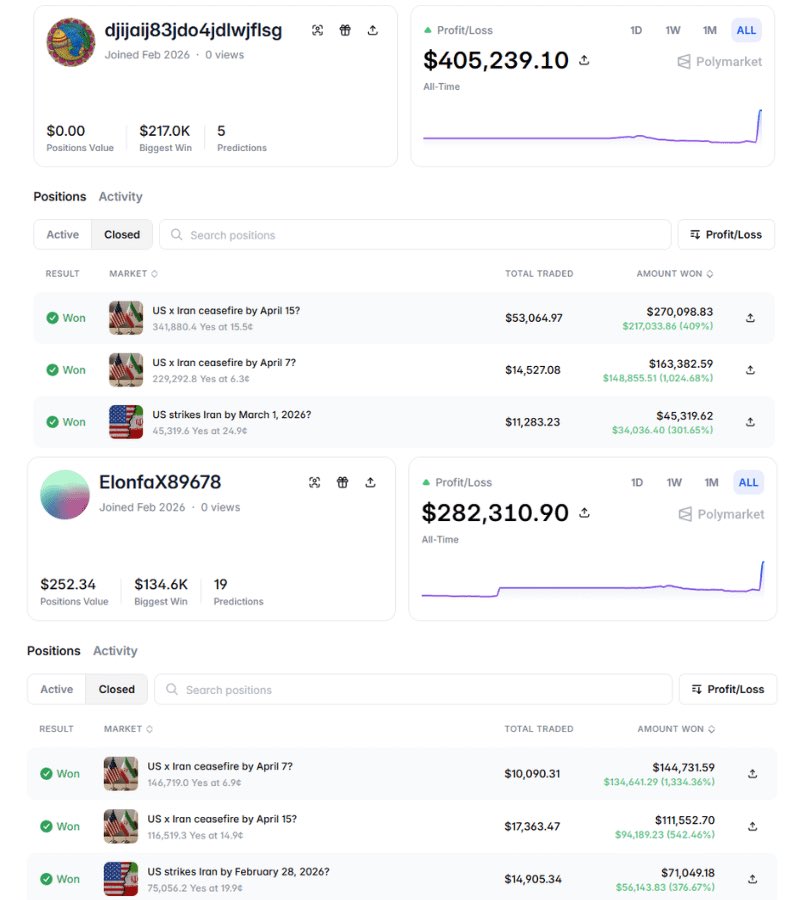Click the share icon beside ElonfaX89678 username

click(x=370, y=483)
